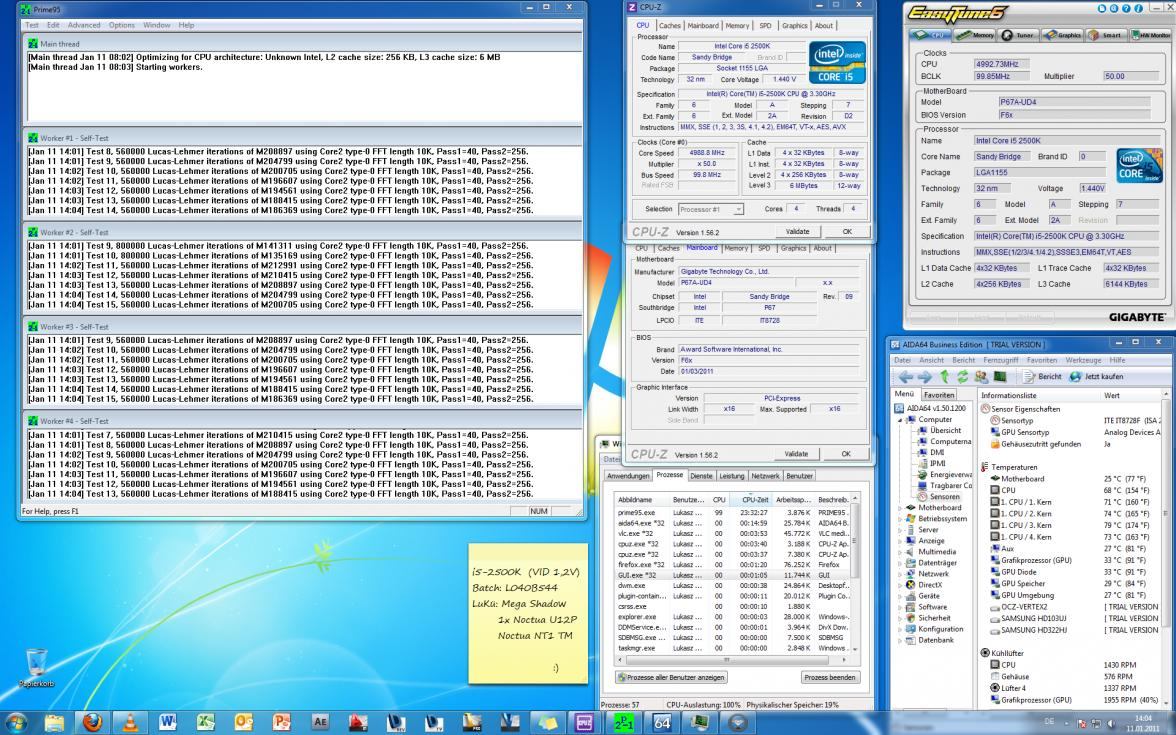Open Microsoft Excel from the taskbar
This screenshot has width=1176, height=735.
click(206, 722)
